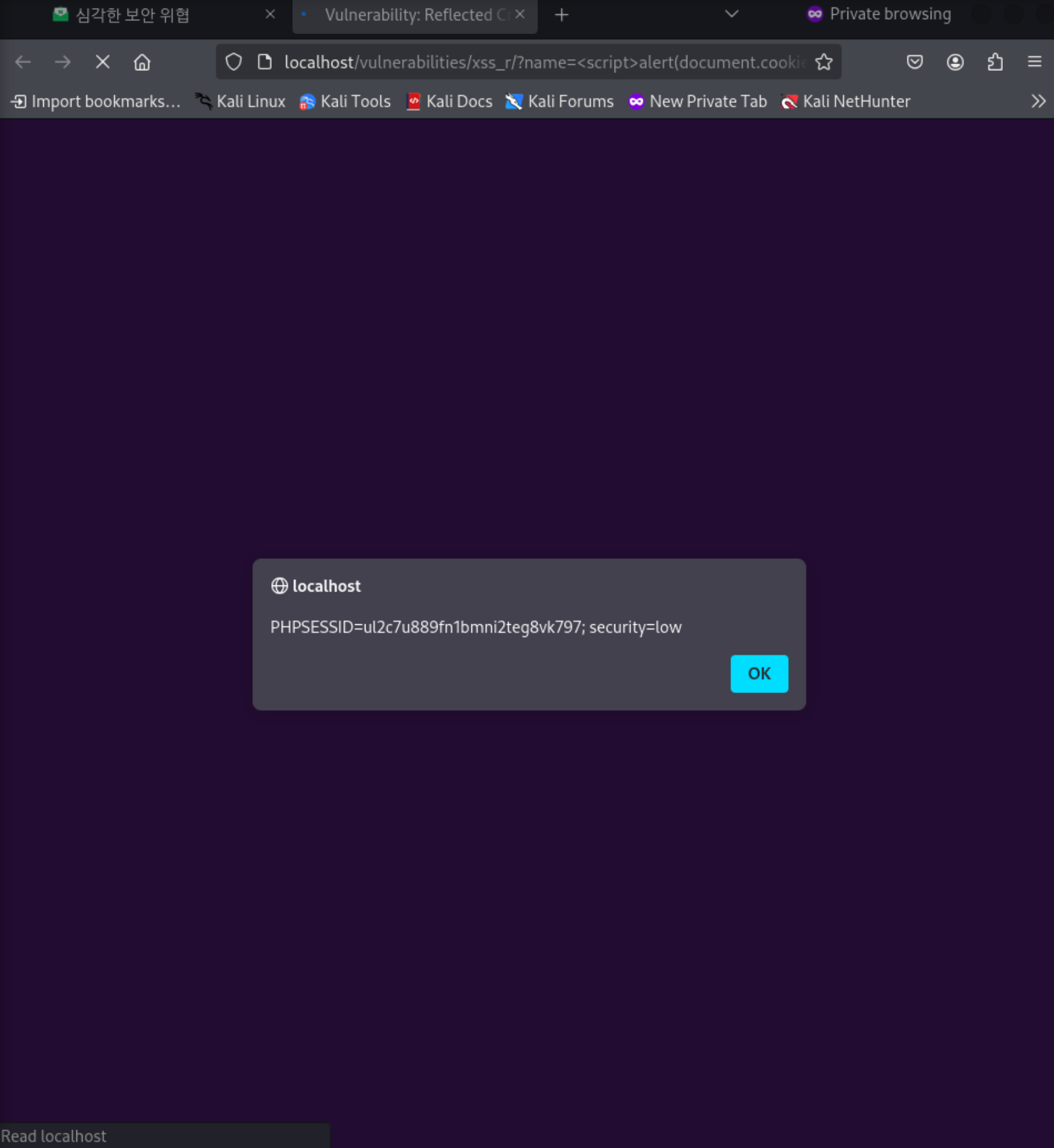Bookmark this page with the star

point(824,62)
